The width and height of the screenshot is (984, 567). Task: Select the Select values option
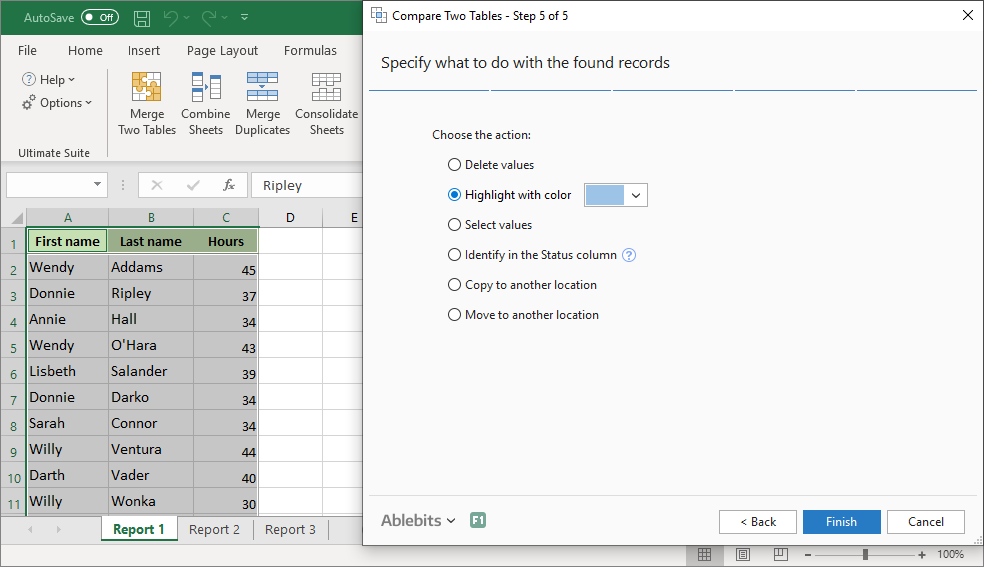click(x=489, y=225)
